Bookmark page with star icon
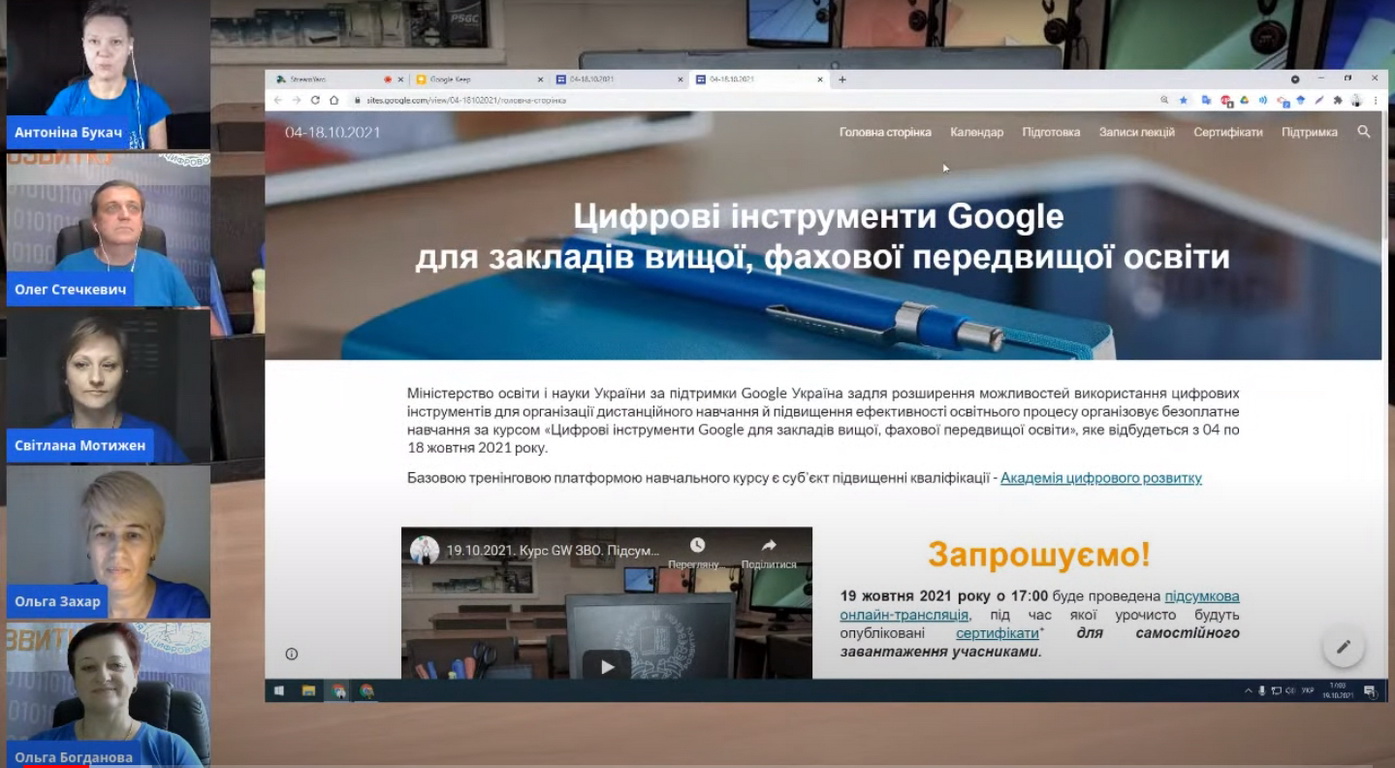The image size is (1395, 768). [1183, 100]
